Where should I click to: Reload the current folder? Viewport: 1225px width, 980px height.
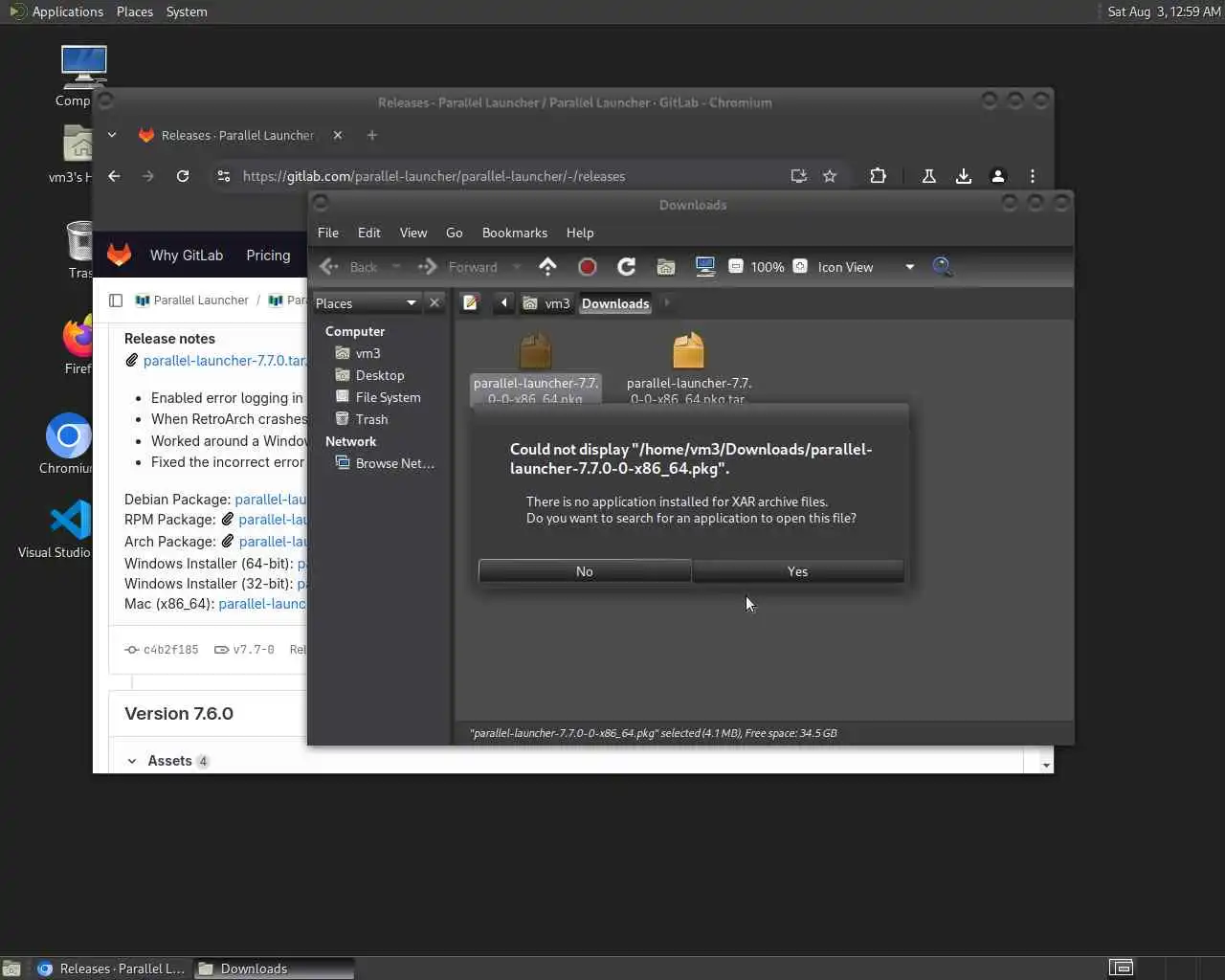point(627,267)
